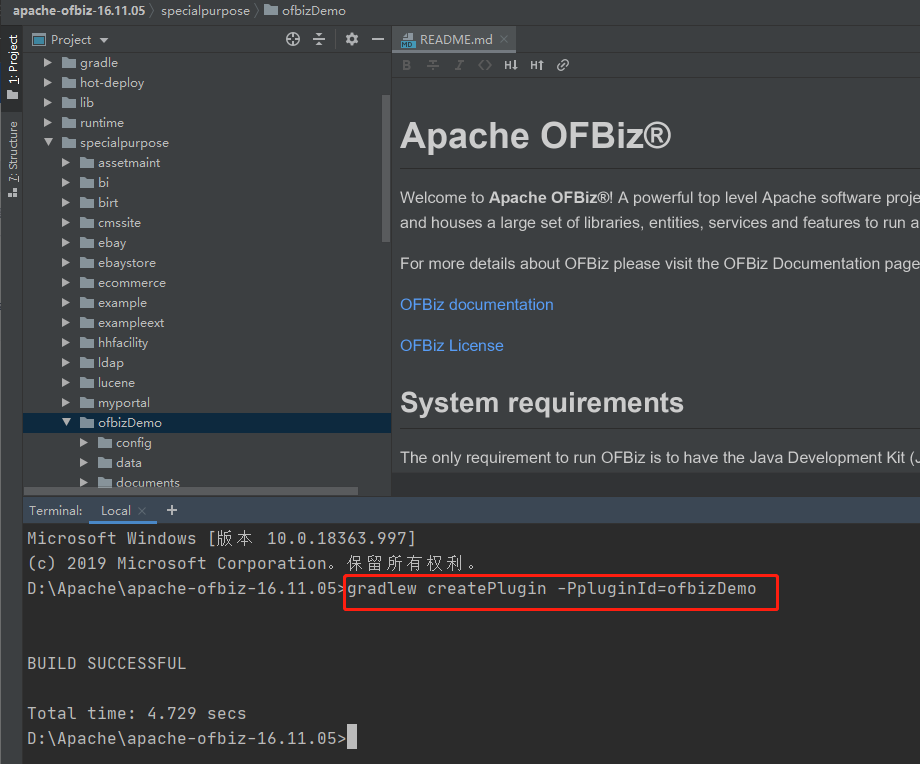The width and height of the screenshot is (920, 764).
Task: Collapse all nodes in the Project tree
Action: pyautogui.click(x=318, y=39)
